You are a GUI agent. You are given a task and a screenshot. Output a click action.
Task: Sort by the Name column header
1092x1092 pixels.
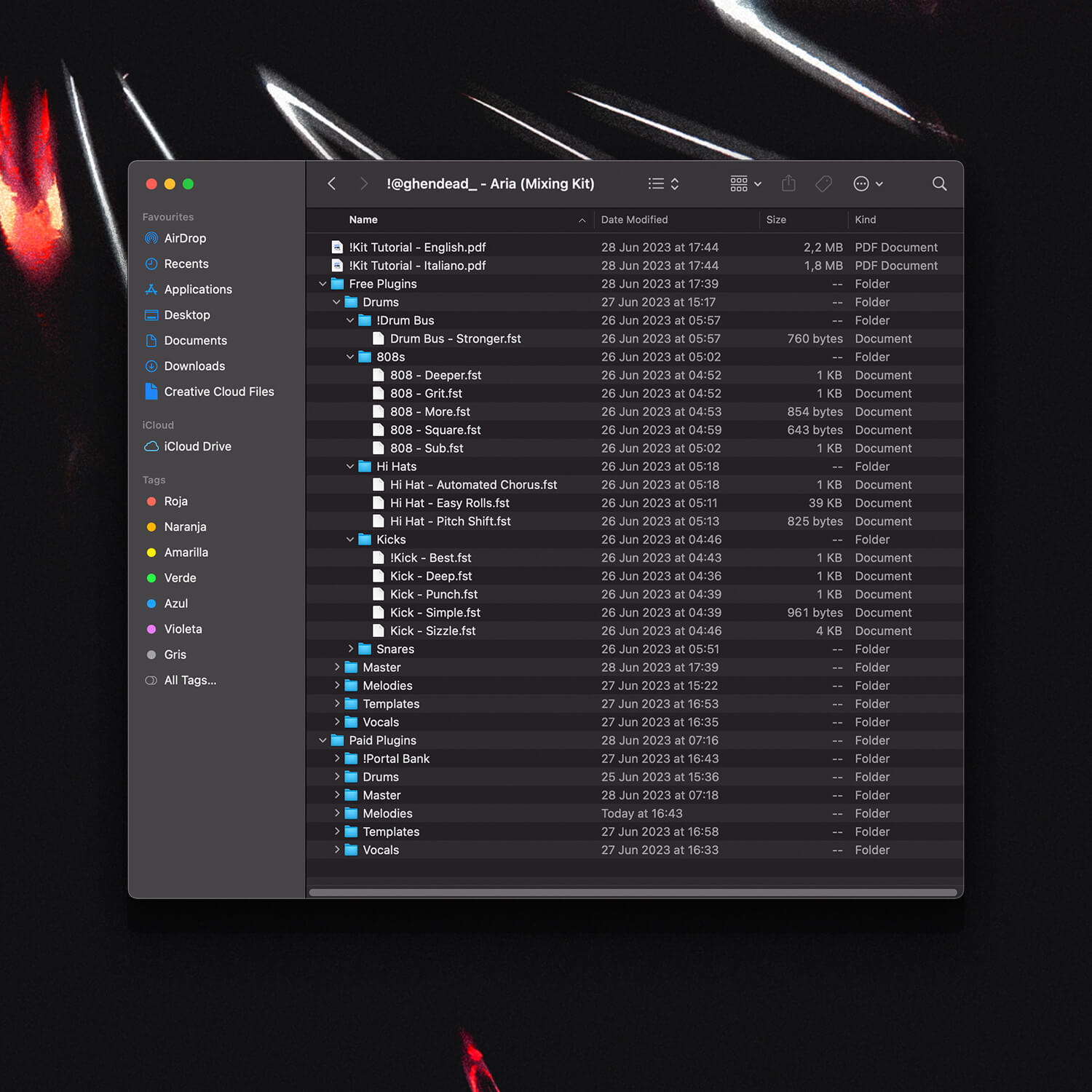(363, 219)
